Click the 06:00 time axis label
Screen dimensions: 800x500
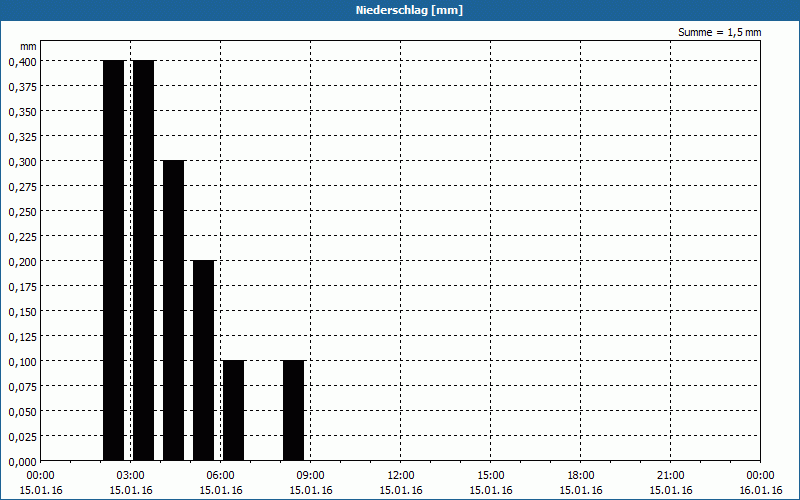tap(220, 476)
